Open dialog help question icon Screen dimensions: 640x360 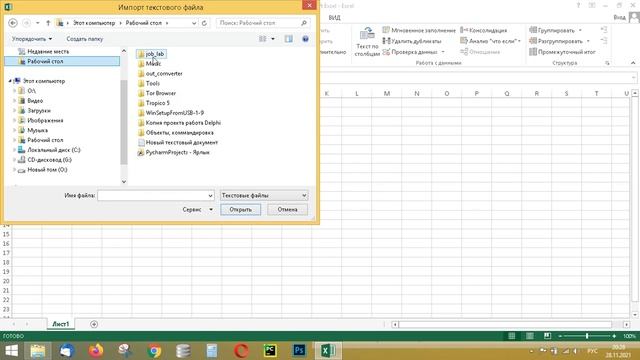pos(305,39)
